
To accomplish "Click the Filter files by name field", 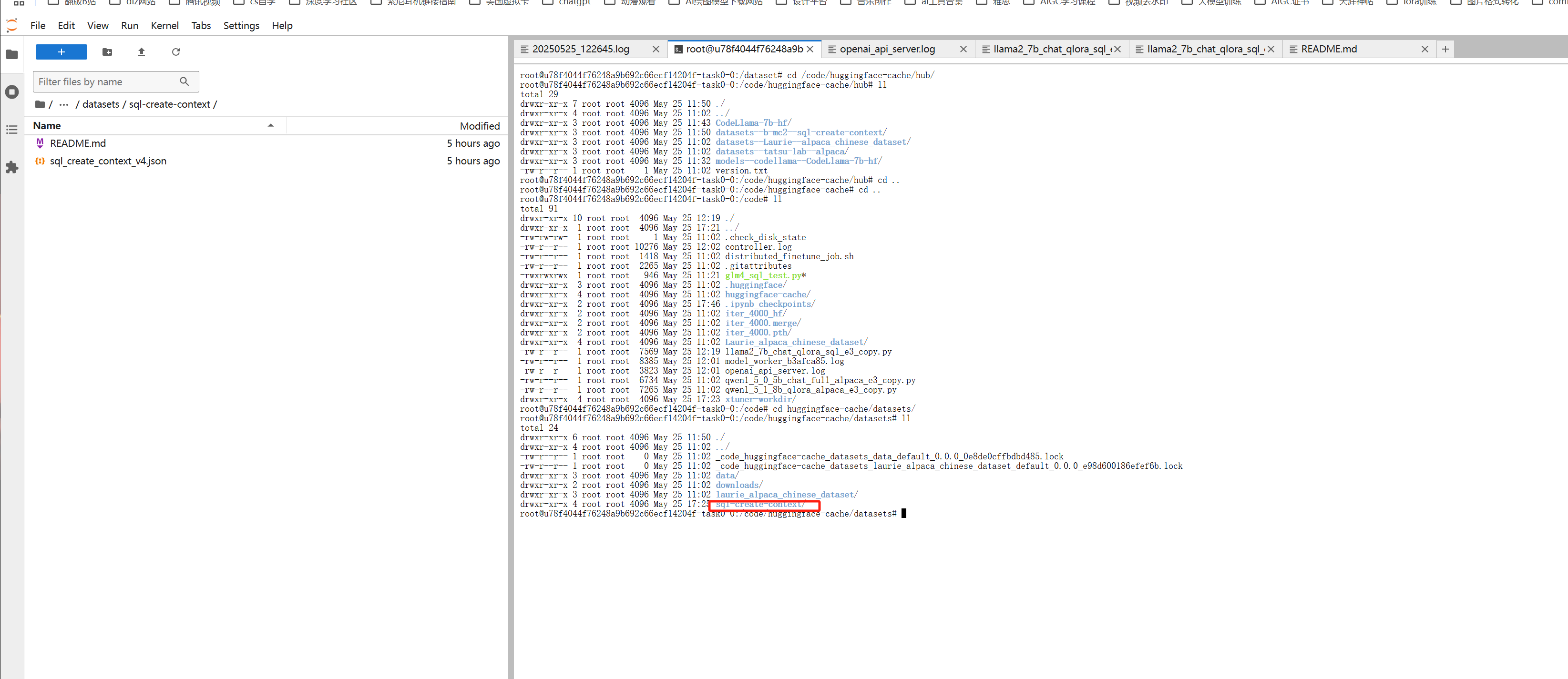I will (x=106, y=81).
